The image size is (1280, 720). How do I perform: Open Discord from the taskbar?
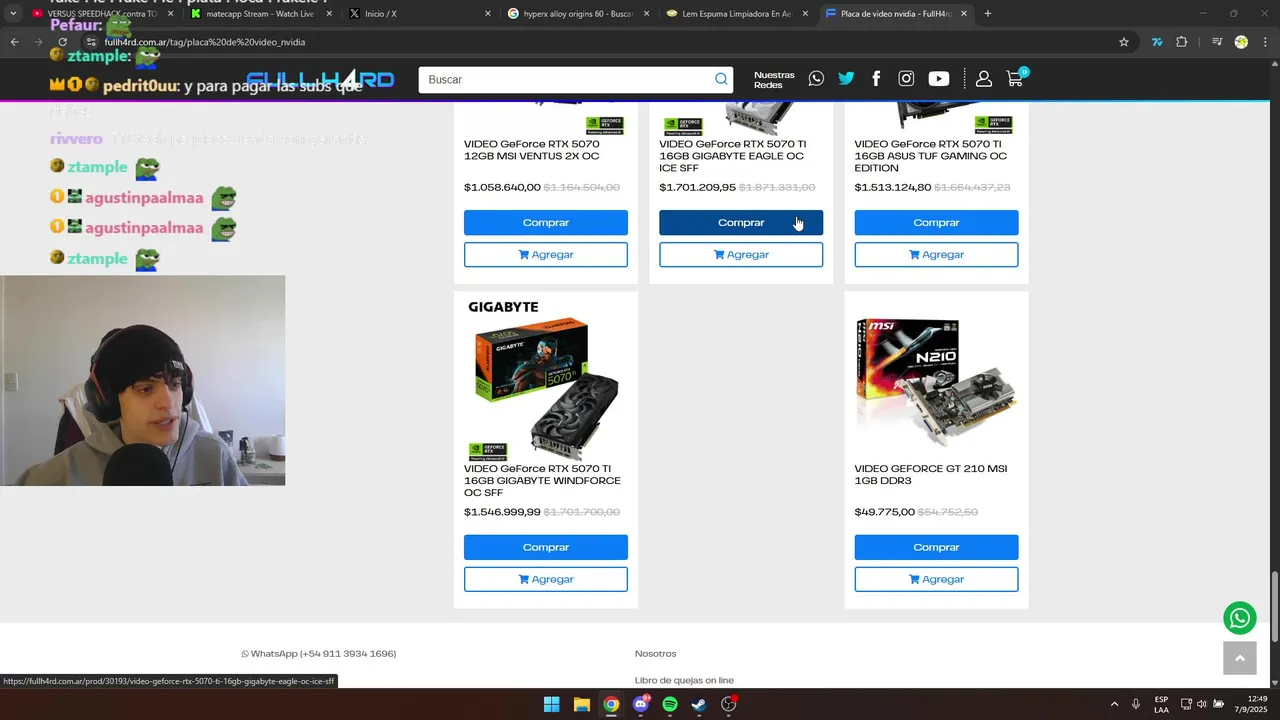tap(641, 704)
